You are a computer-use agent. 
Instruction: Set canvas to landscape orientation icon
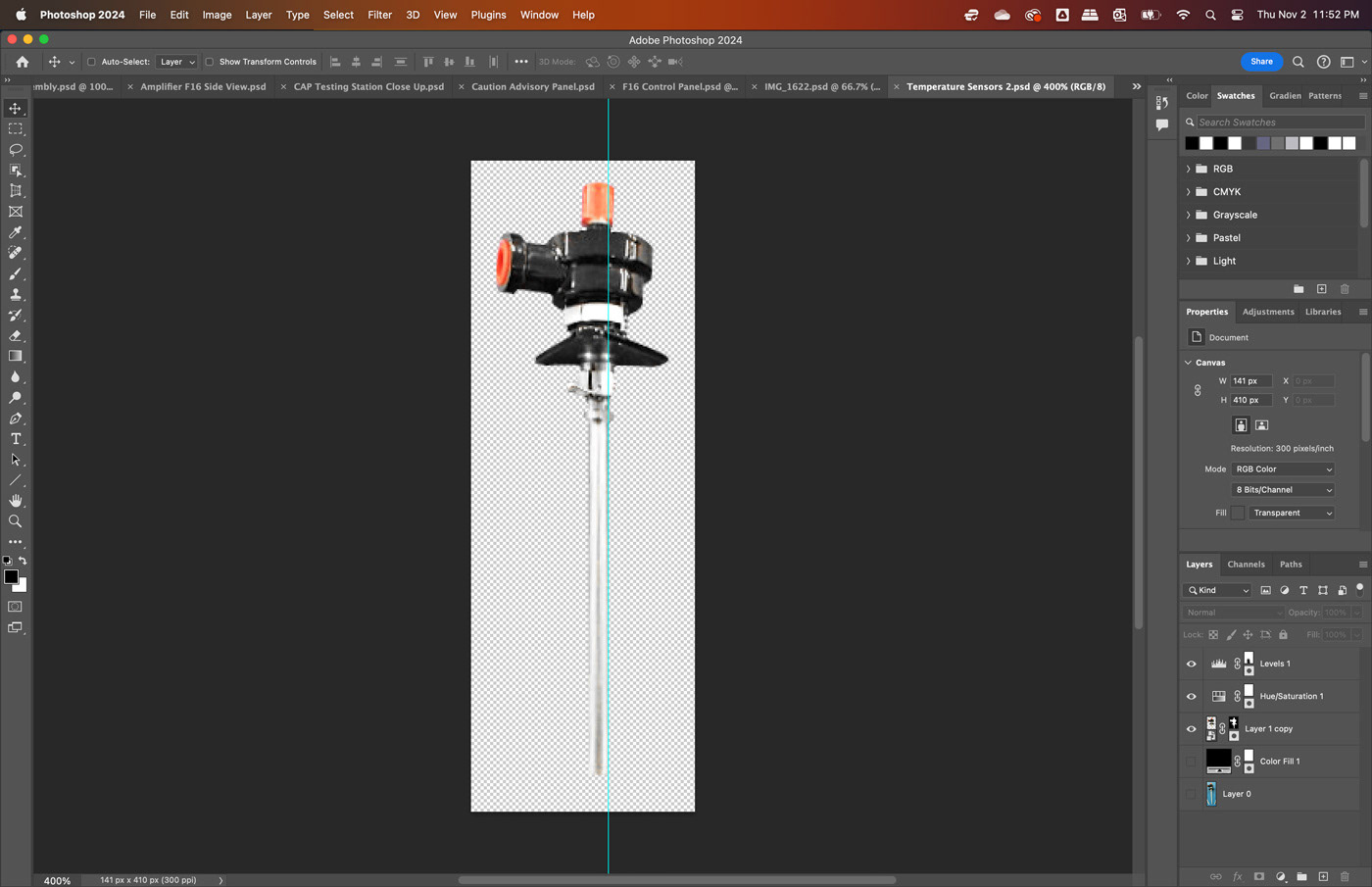pyautogui.click(x=1262, y=425)
